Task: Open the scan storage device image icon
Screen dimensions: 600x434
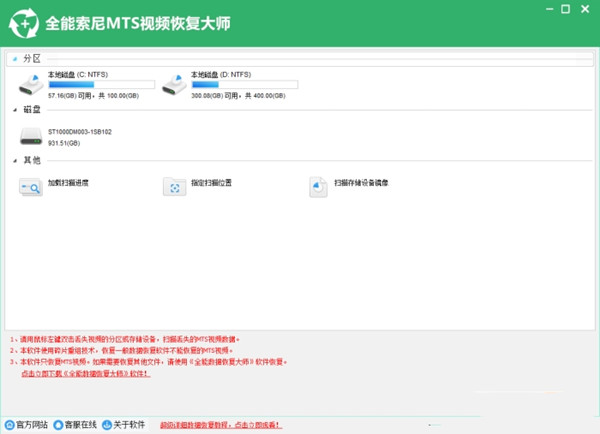Action: pyautogui.click(x=318, y=187)
